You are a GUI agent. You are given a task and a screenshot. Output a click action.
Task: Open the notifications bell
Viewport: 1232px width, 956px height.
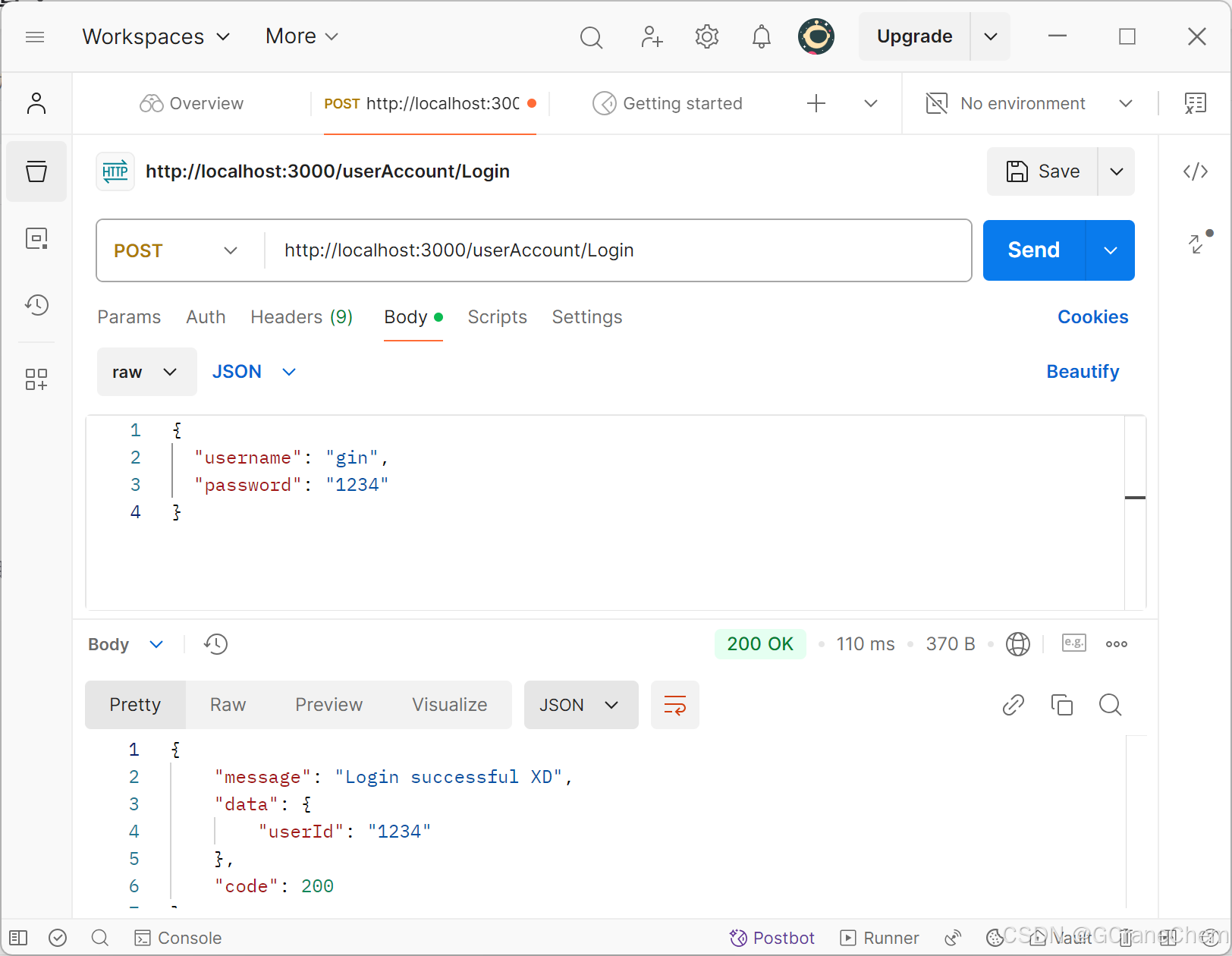[x=762, y=36]
